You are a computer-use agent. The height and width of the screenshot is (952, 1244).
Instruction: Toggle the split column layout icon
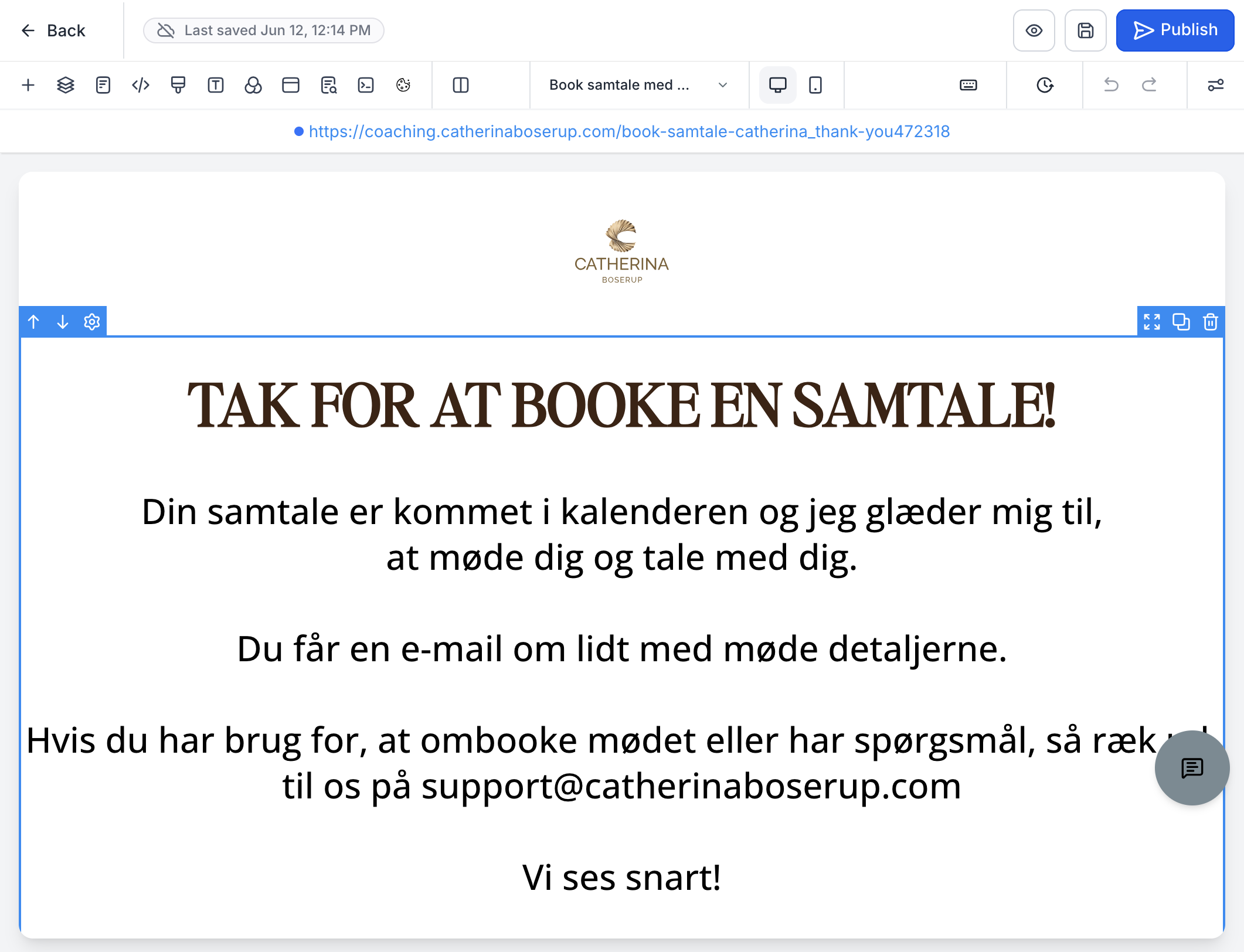point(461,85)
